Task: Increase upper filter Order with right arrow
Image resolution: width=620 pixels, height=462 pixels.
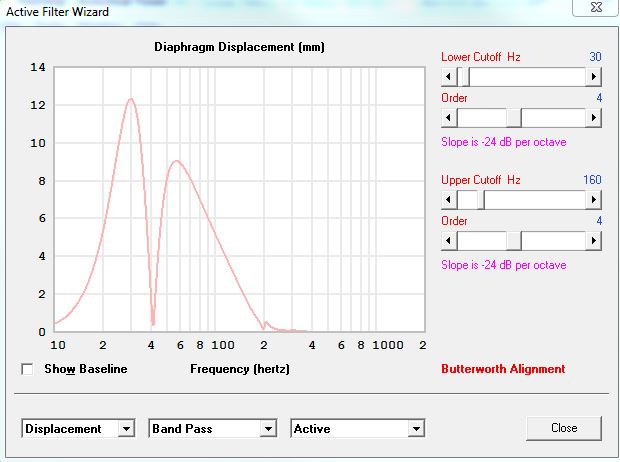Action: [593, 240]
